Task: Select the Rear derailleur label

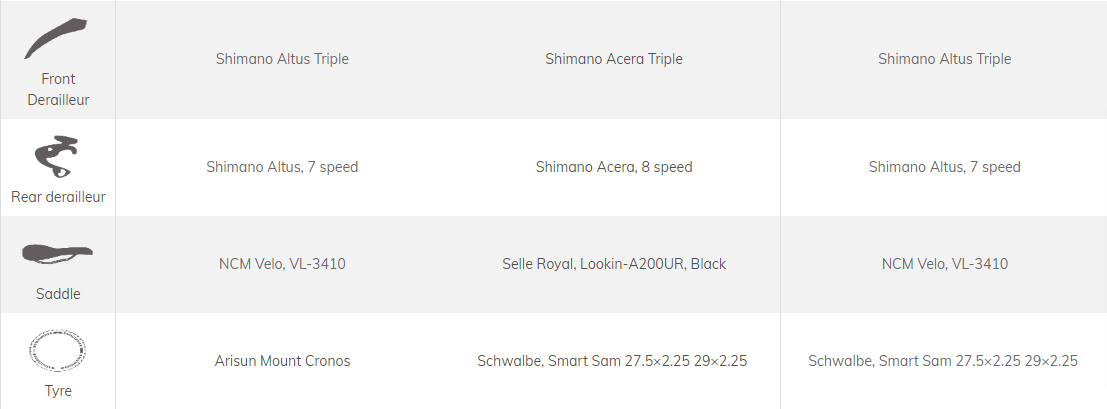Action: point(58,197)
